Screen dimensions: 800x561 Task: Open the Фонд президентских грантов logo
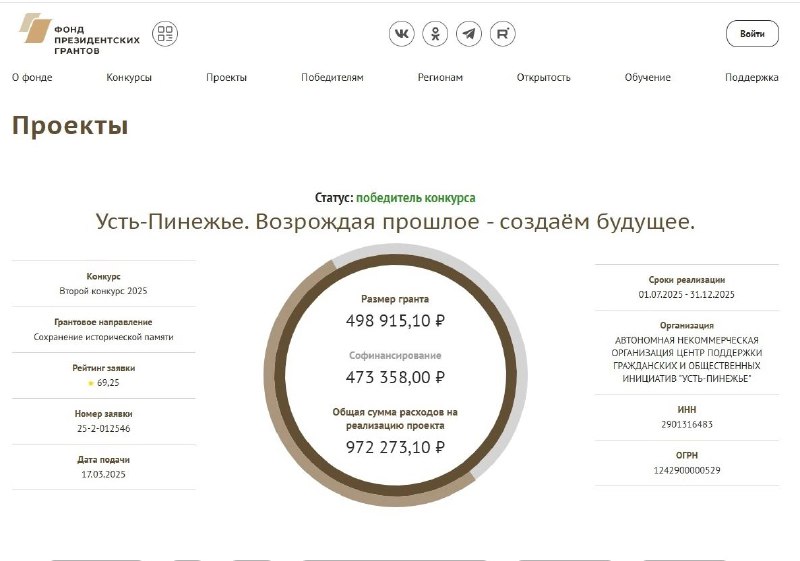(79, 34)
